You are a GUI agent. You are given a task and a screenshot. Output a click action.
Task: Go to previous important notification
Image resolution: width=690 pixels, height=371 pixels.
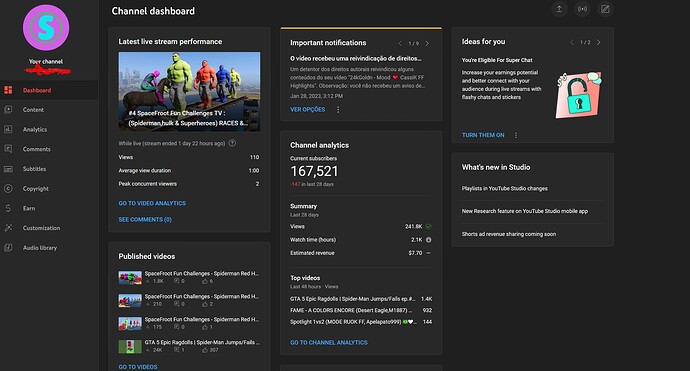coord(400,43)
